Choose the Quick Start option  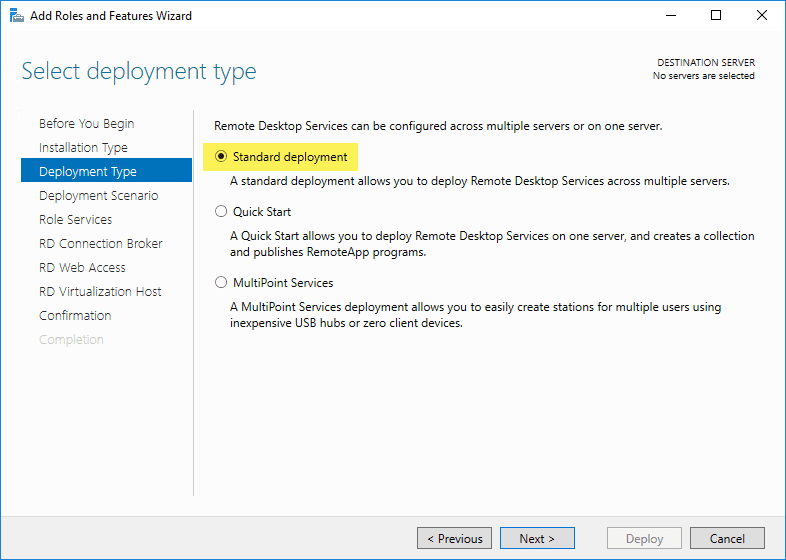(x=222, y=212)
